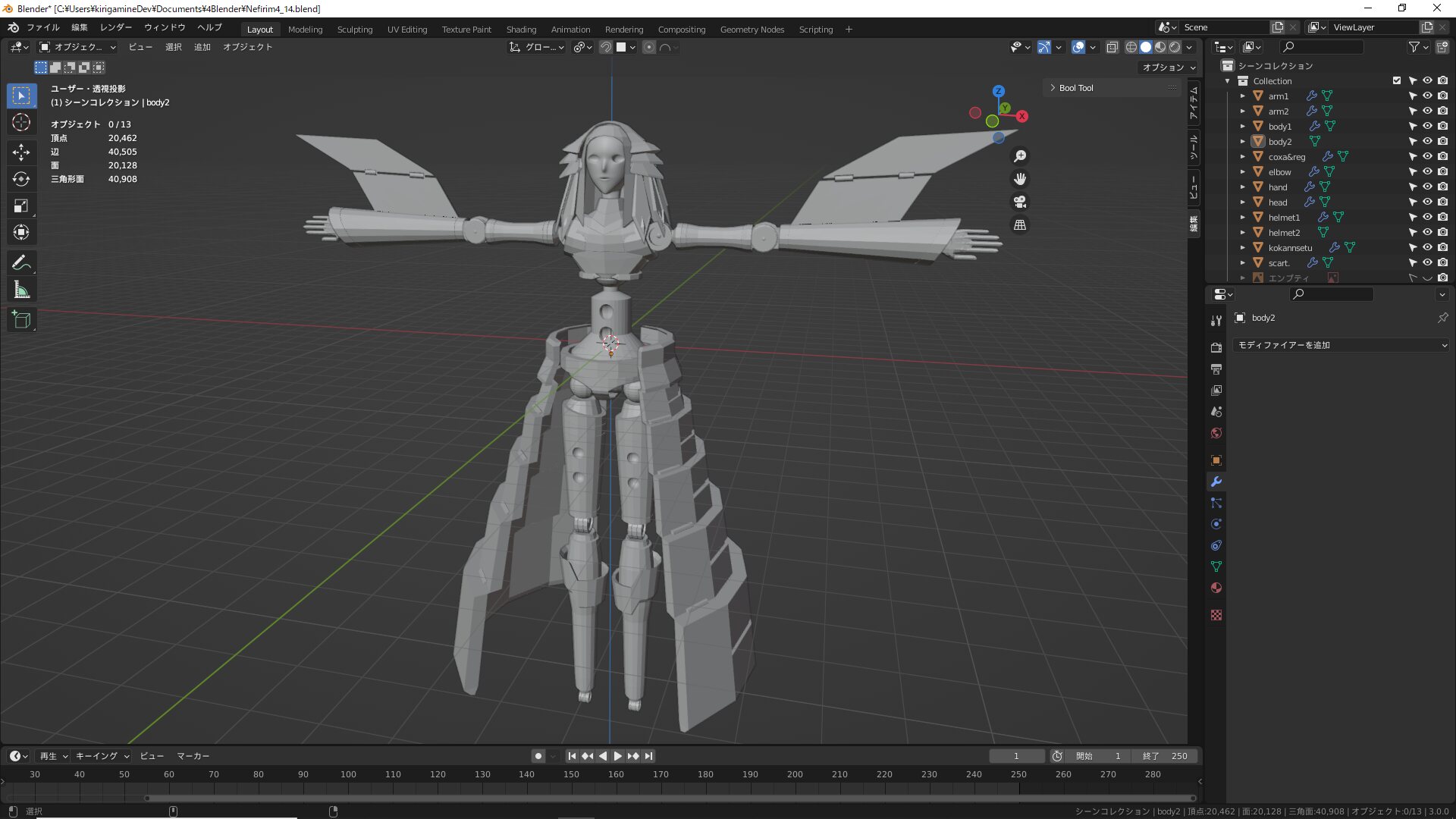Click the end frame 250 field
The height and width of the screenshot is (819, 1456).
(1165, 756)
